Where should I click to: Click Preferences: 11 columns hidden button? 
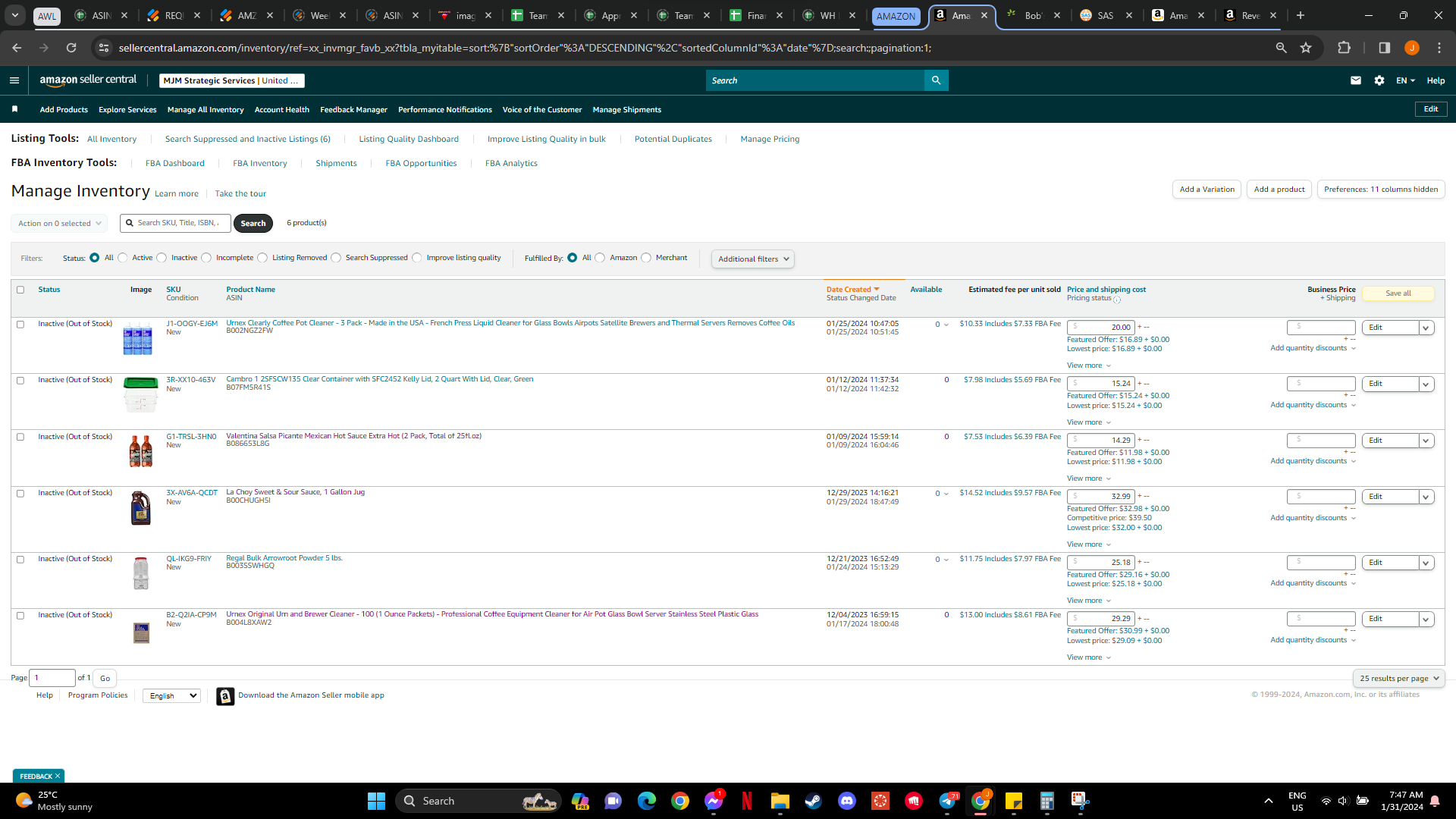1381,190
